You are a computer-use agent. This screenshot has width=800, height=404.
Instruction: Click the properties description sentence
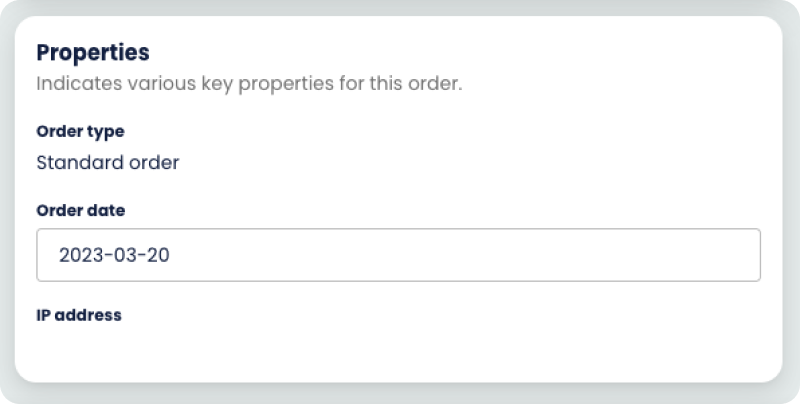point(249,84)
